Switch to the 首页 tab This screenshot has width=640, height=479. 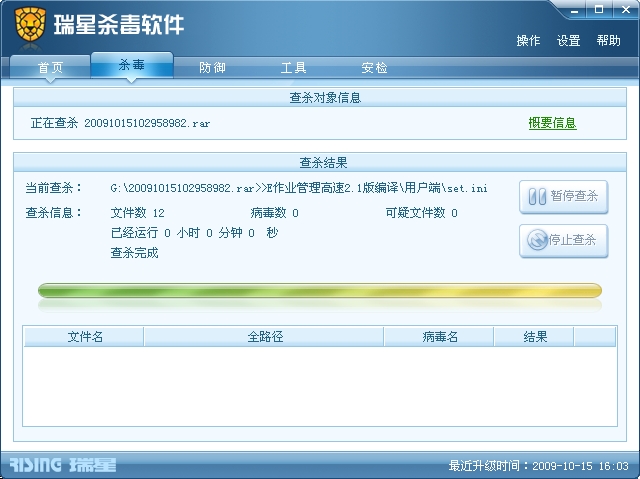tap(50, 67)
